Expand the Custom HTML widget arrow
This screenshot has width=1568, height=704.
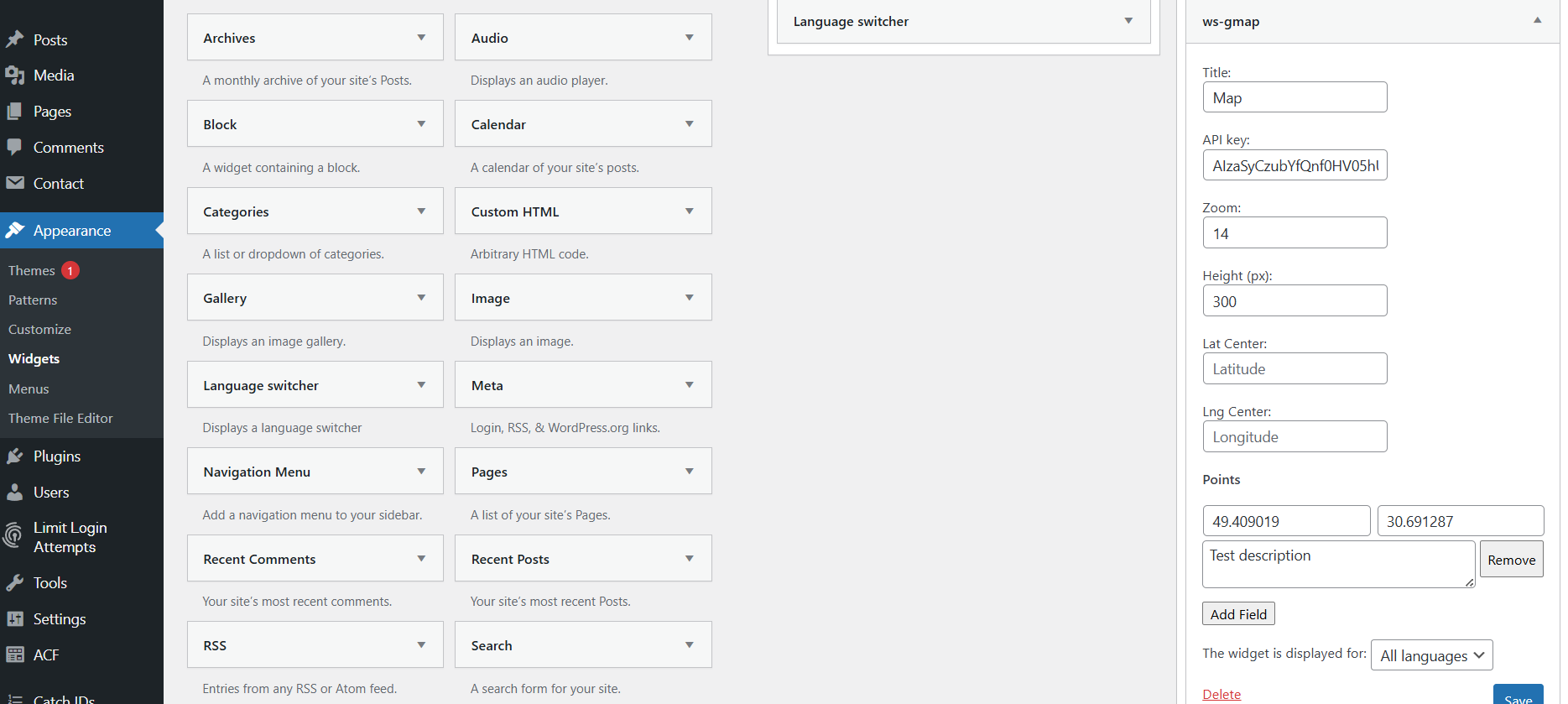(690, 211)
